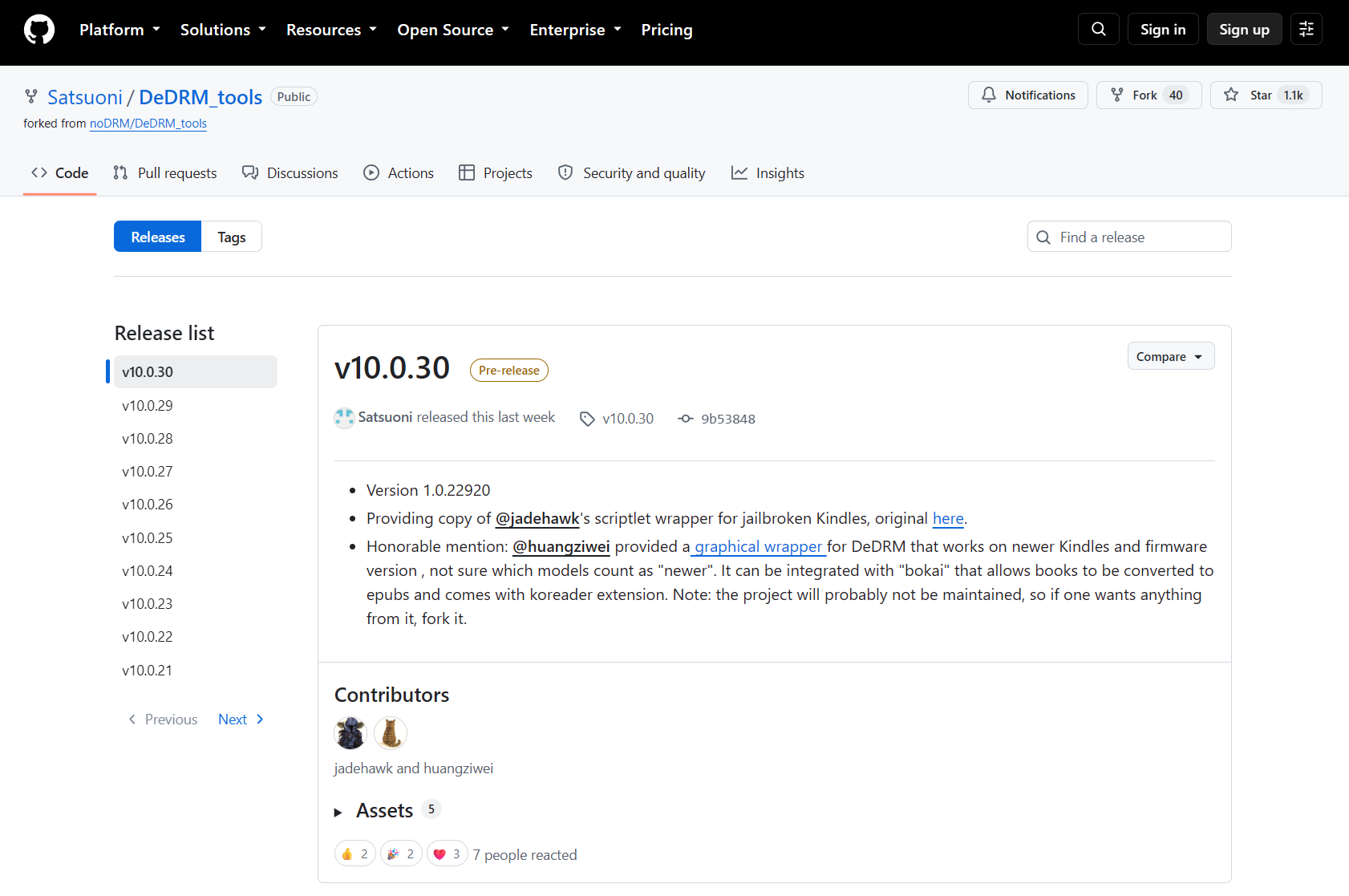Click the tag icon beside v10.0.30
Viewport: 1349px width, 896px height.
point(588,419)
